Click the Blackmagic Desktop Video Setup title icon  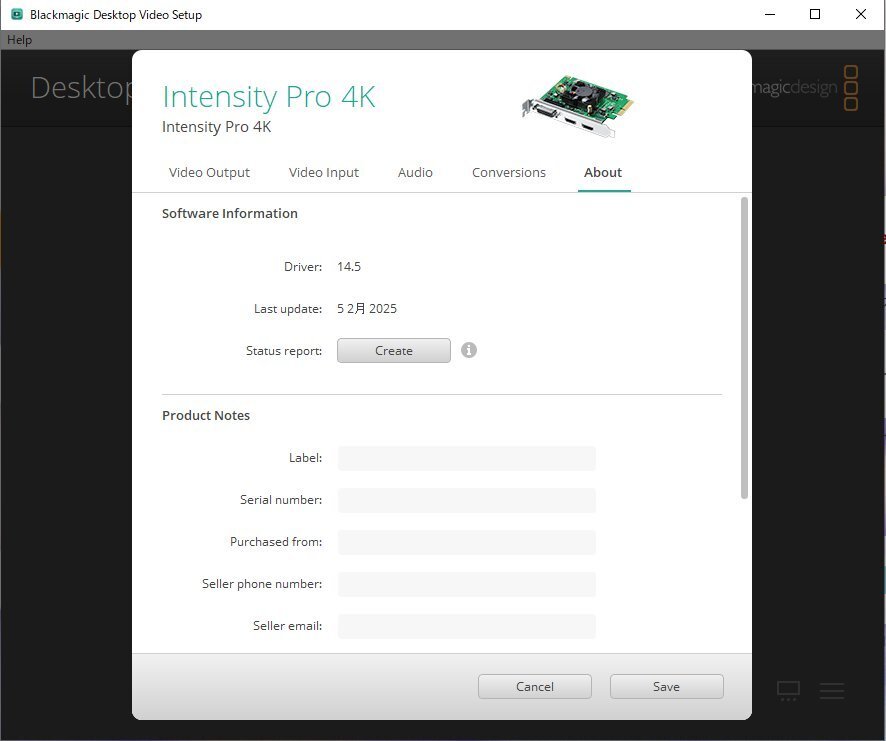point(16,15)
